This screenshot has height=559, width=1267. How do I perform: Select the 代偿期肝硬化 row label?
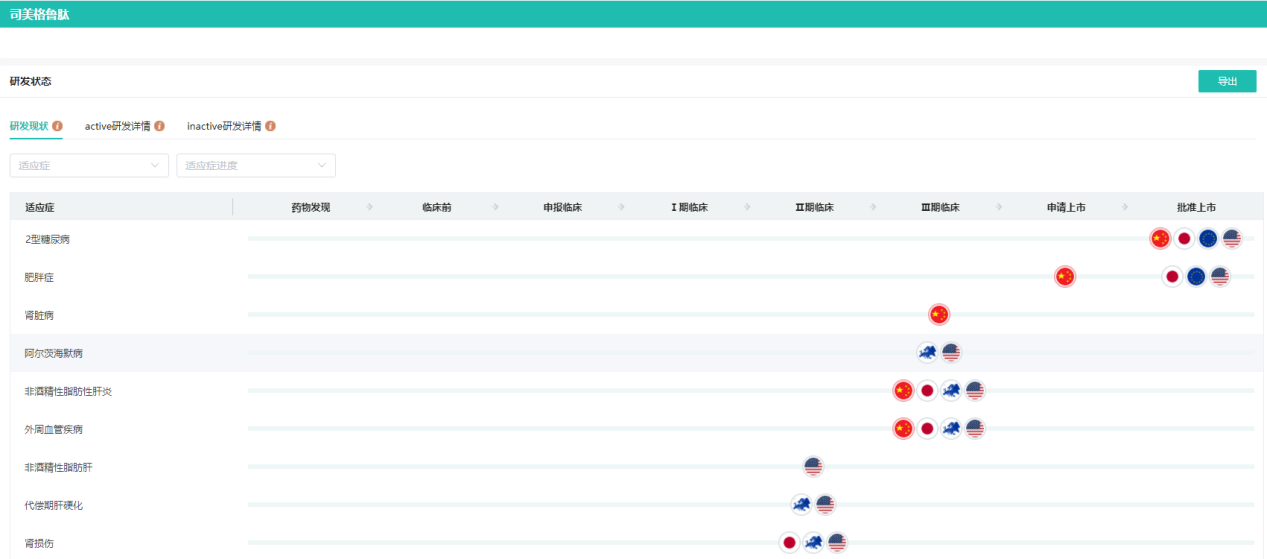54,505
